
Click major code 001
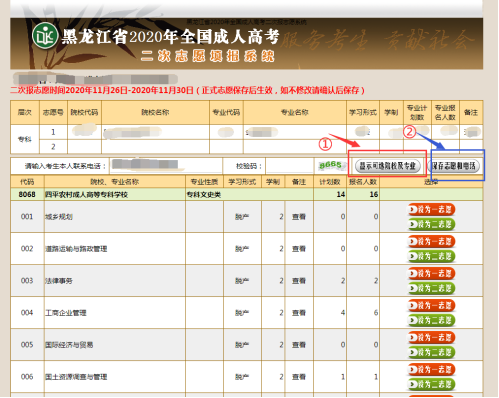pyautogui.click(x=27, y=217)
